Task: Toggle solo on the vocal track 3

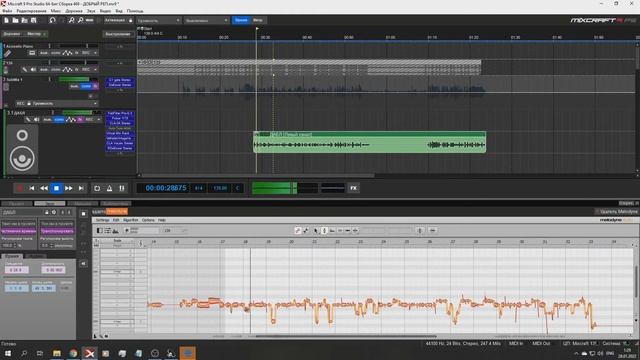Action: 59,120
